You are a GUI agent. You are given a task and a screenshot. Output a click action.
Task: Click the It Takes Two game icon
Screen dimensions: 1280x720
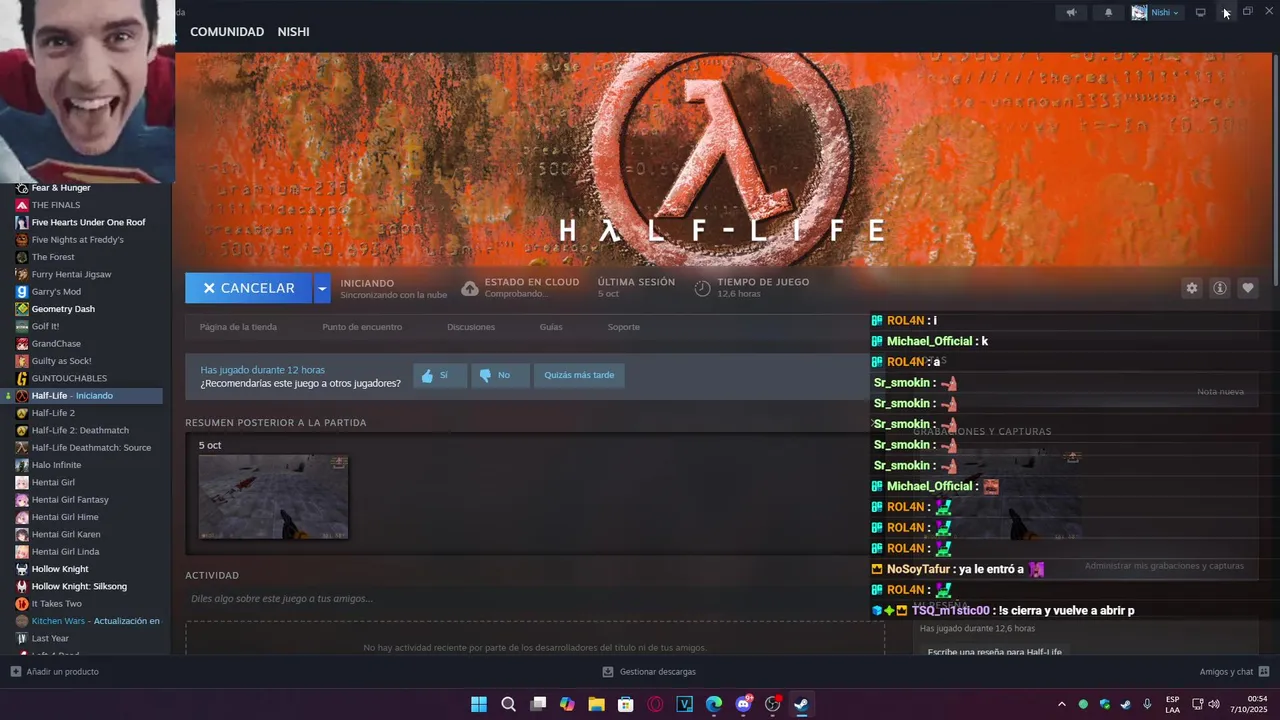(x=22, y=604)
